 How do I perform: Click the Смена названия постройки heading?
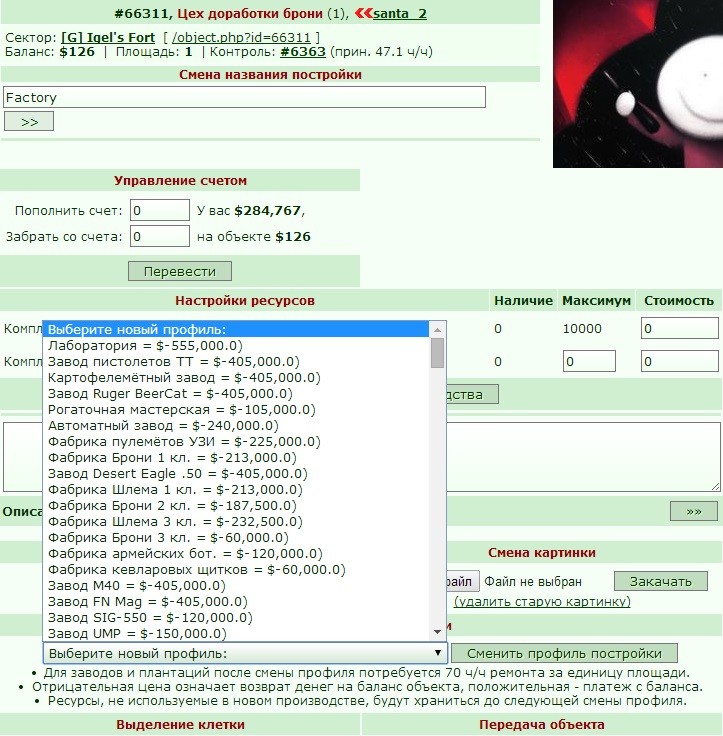(270, 74)
